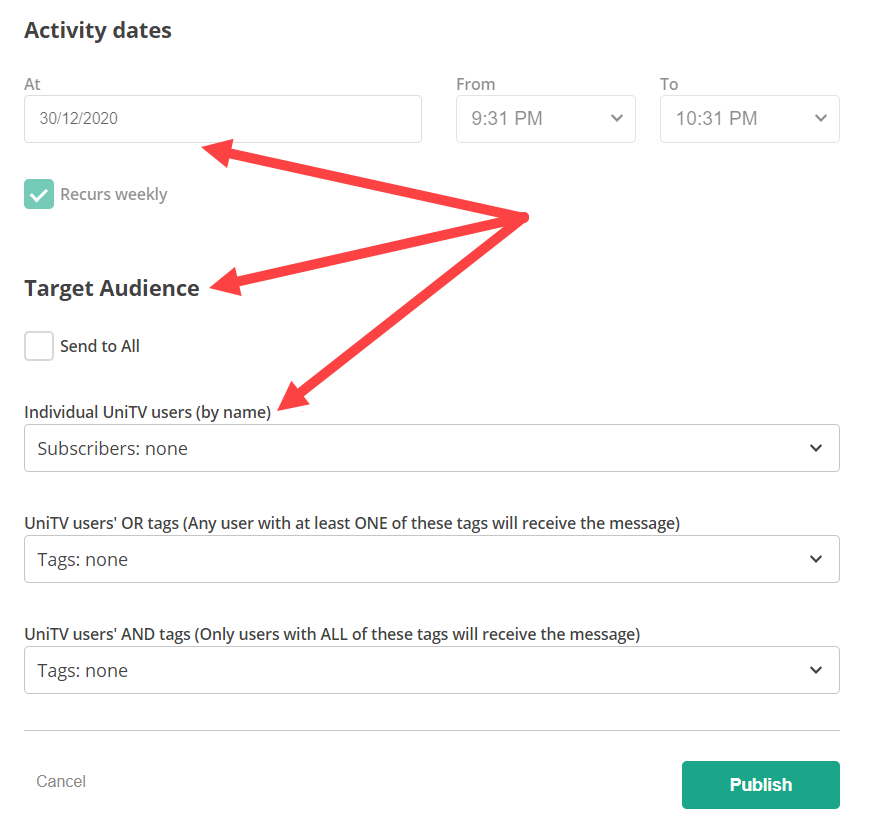Click the Cancel link
This screenshot has height=823, width=888.
coord(61,782)
